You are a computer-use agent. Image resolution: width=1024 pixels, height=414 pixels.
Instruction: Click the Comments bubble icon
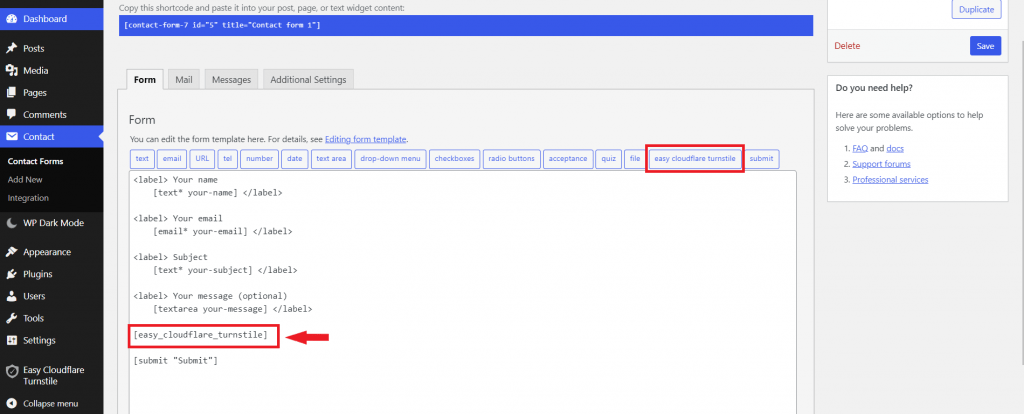(11, 114)
